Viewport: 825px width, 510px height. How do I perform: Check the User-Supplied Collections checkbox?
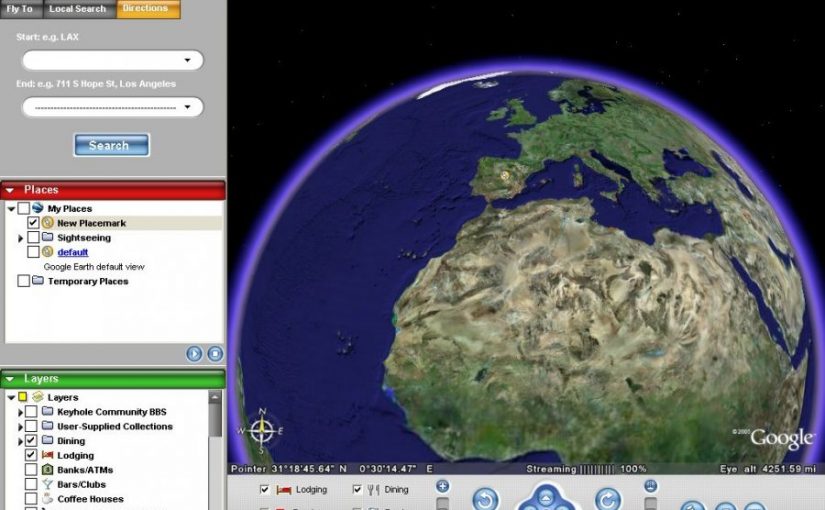click(x=31, y=426)
